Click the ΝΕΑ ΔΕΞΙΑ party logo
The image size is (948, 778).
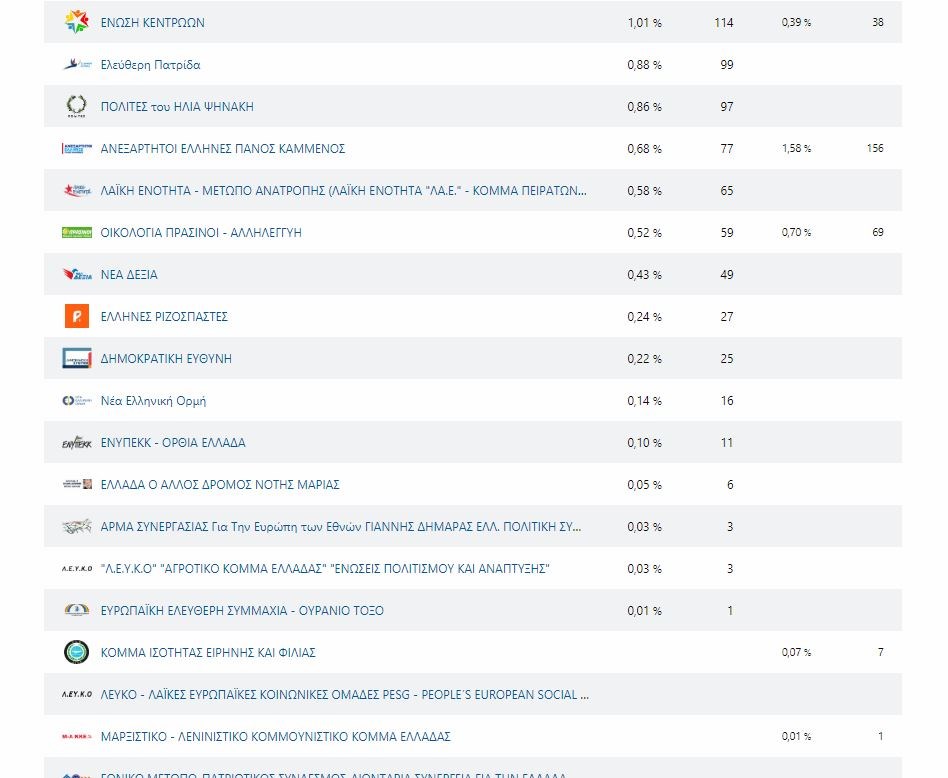[77, 275]
